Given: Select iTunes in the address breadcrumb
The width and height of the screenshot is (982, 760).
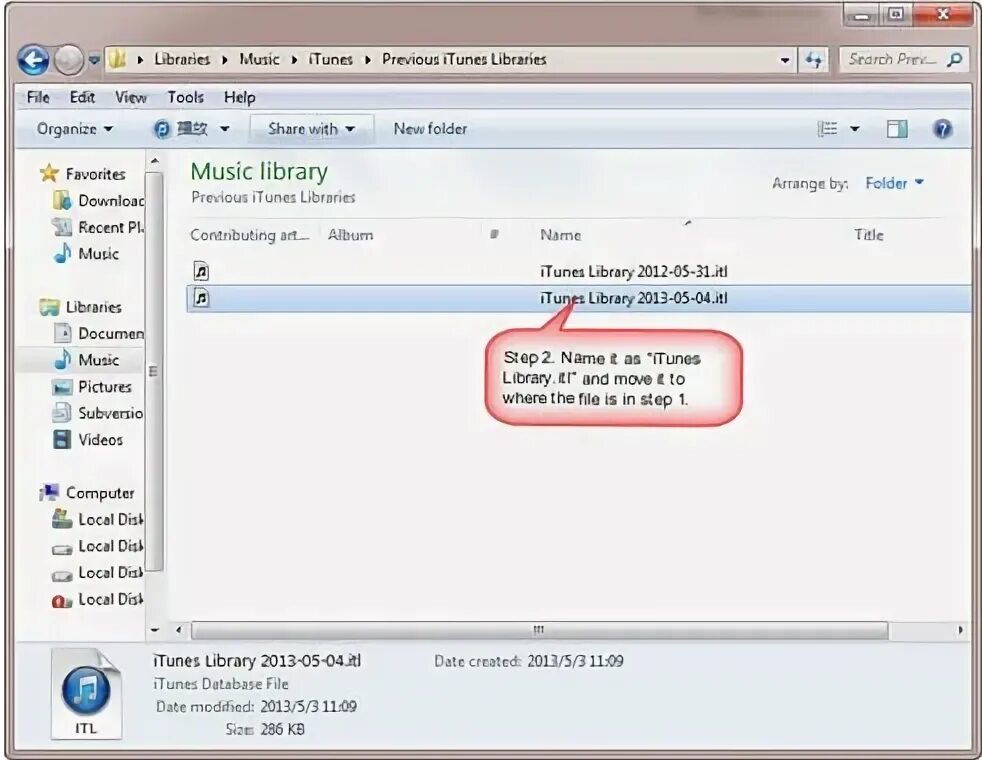Looking at the screenshot, I should [x=330, y=59].
